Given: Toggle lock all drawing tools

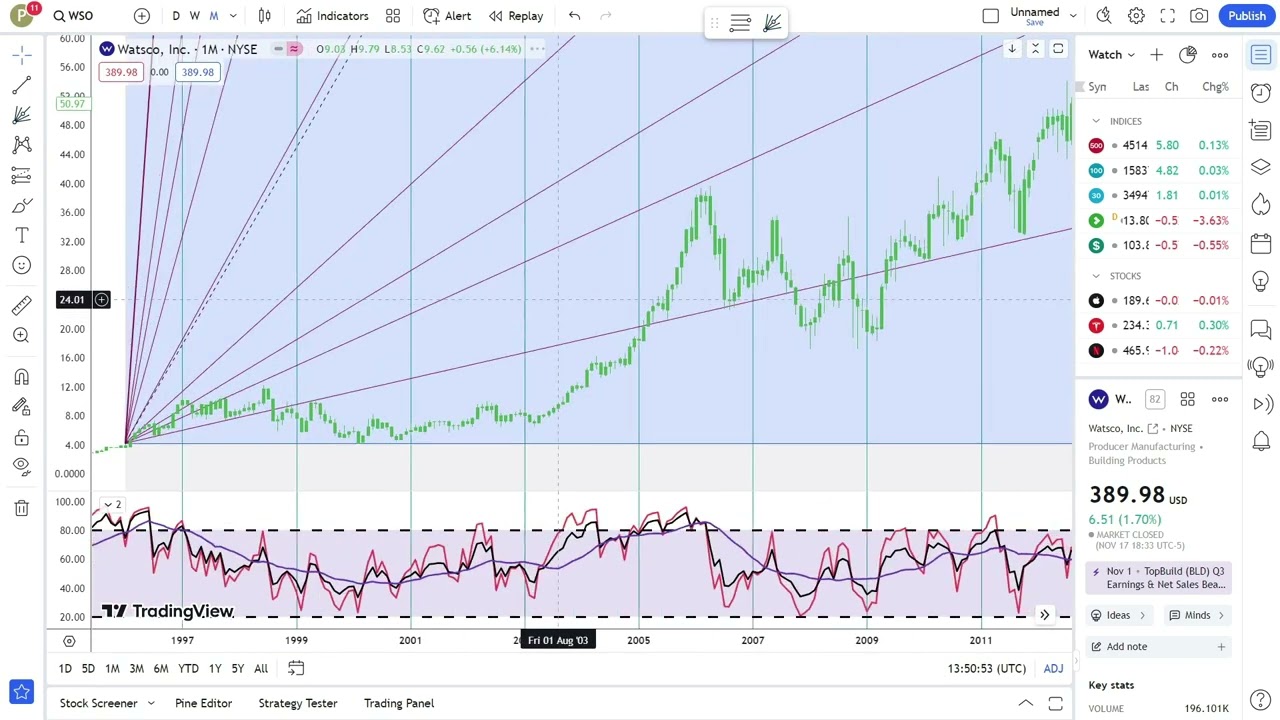Looking at the screenshot, I should [x=21, y=437].
